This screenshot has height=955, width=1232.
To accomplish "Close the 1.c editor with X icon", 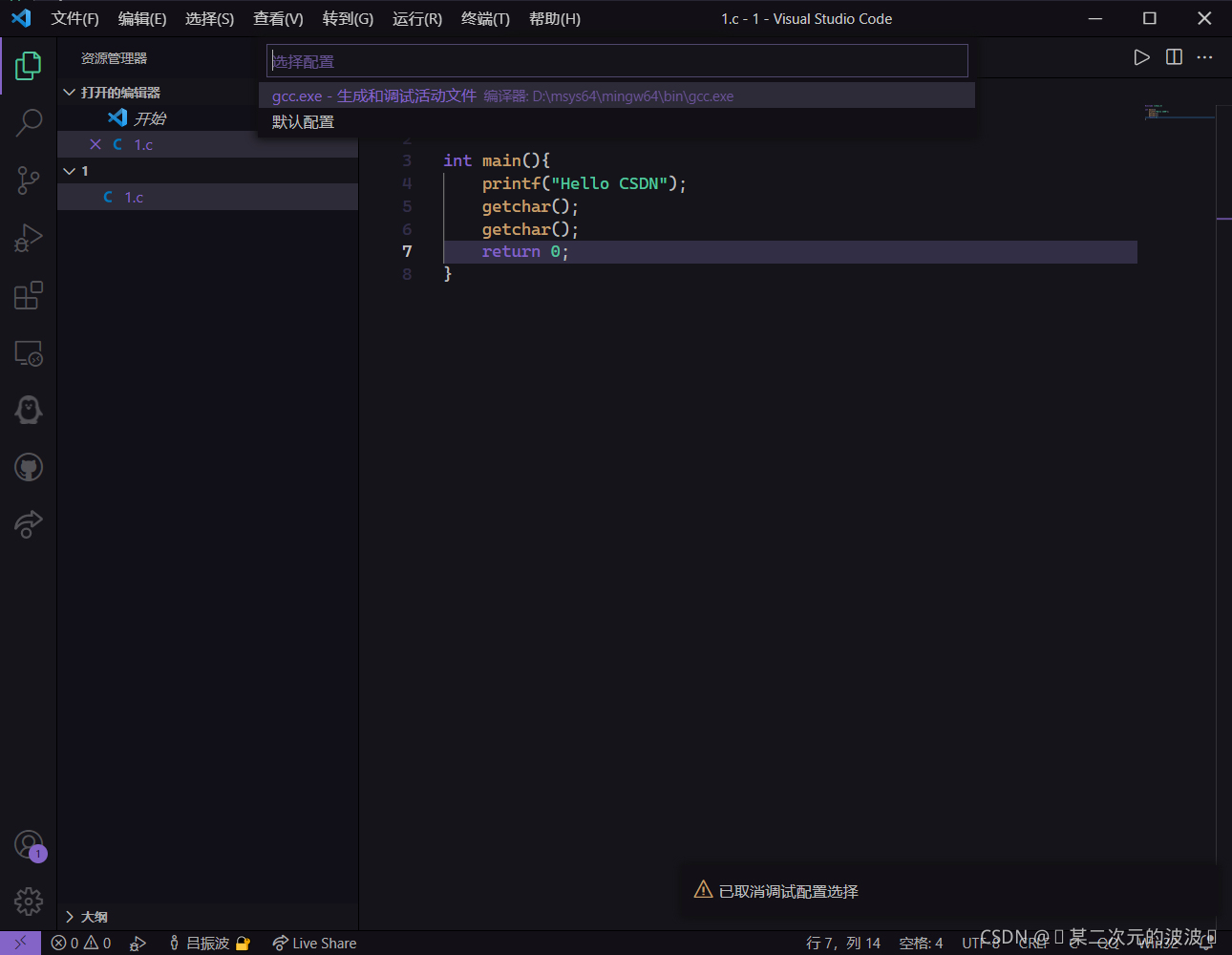I will pos(96,144).
